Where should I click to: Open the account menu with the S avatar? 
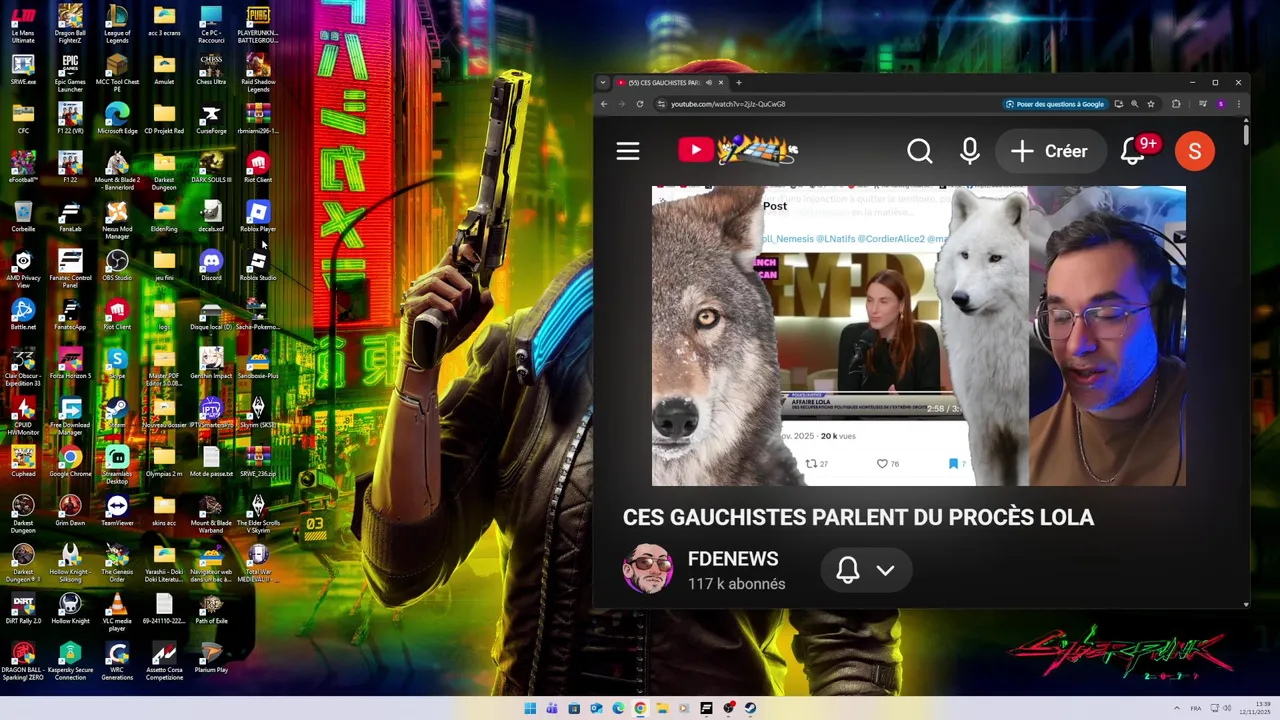click(x=1195, y=151)
